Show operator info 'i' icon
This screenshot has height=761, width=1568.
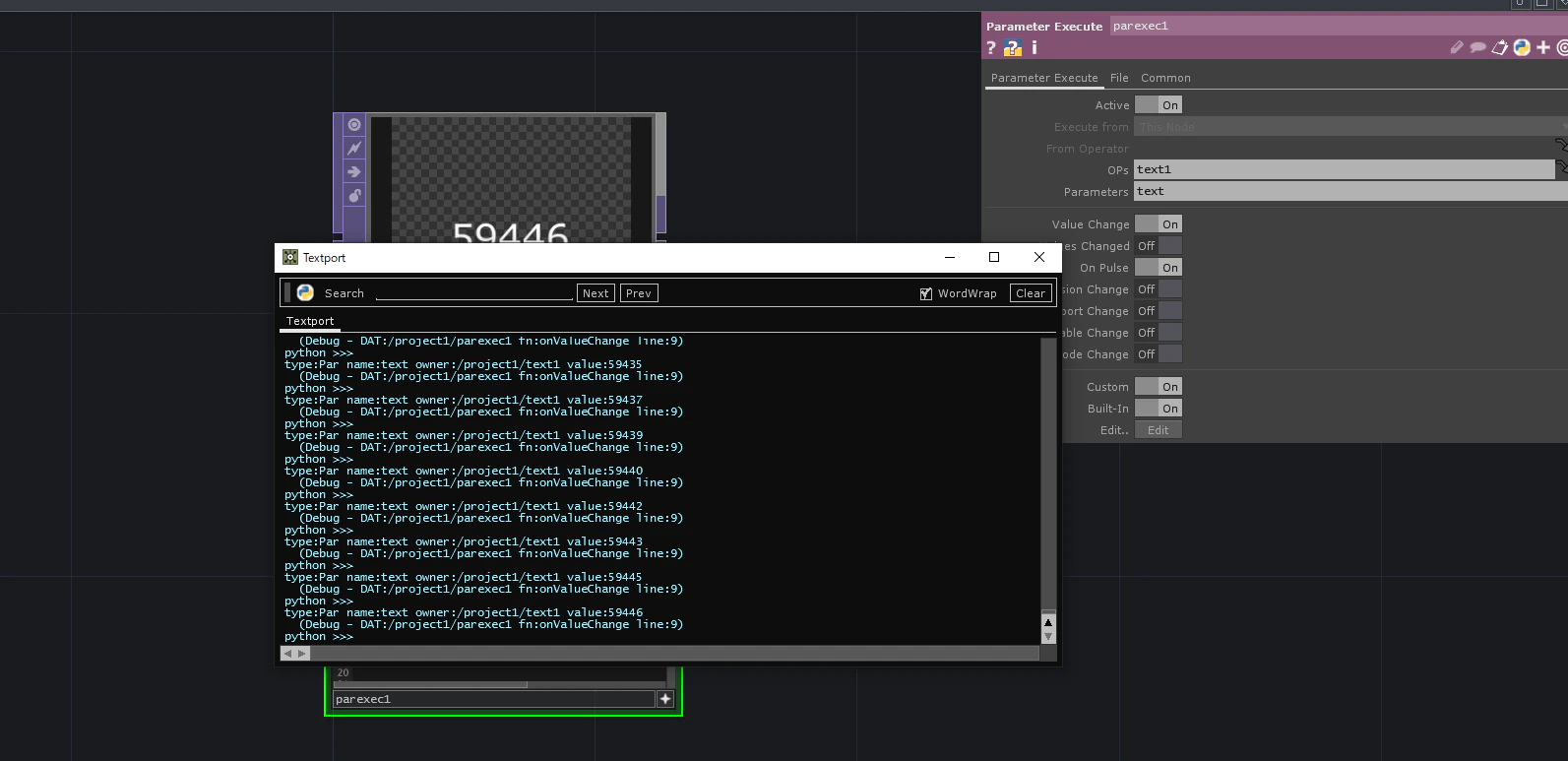(x=1034, y=47)
